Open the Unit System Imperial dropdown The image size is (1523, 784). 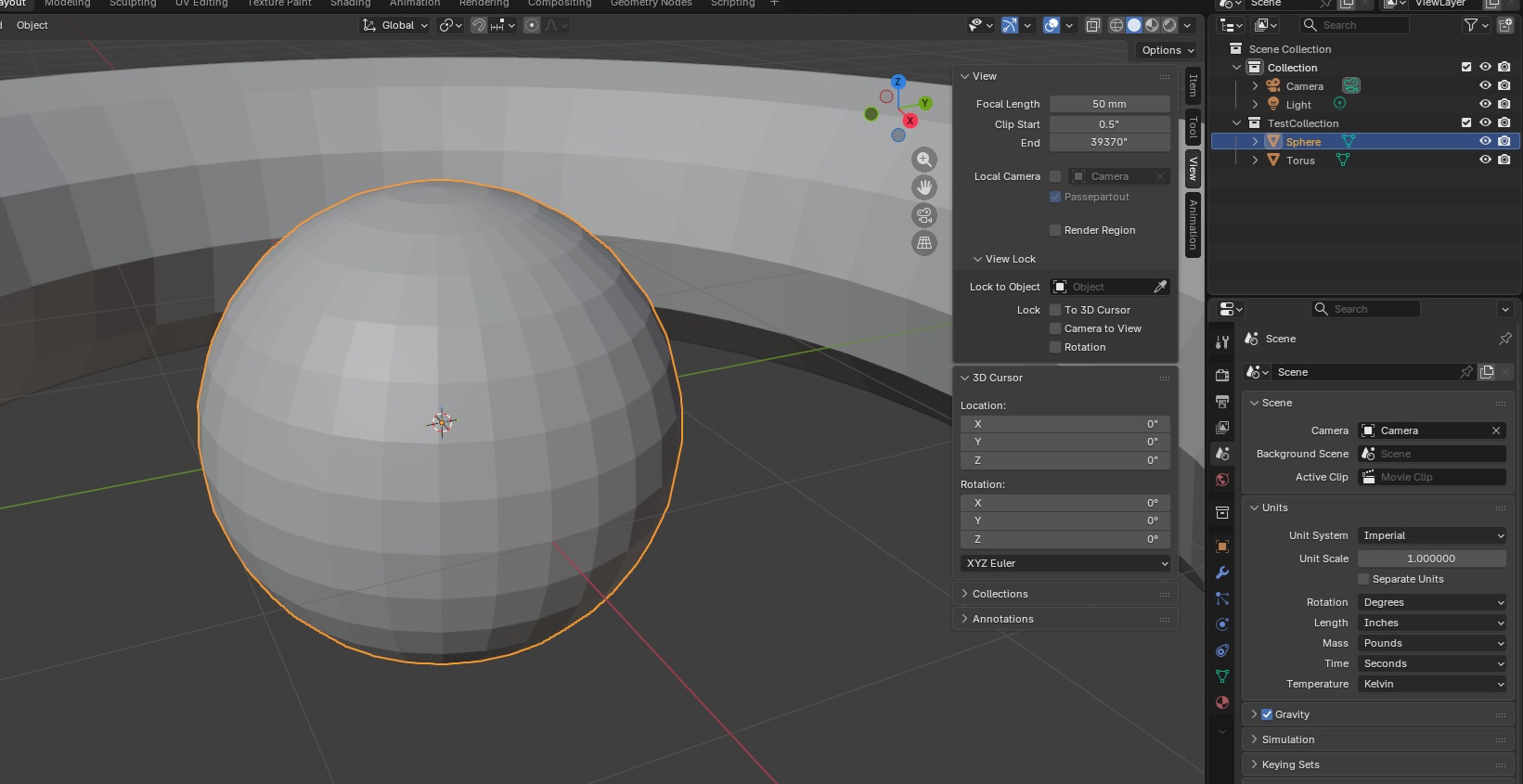[x=1431, y=535]
